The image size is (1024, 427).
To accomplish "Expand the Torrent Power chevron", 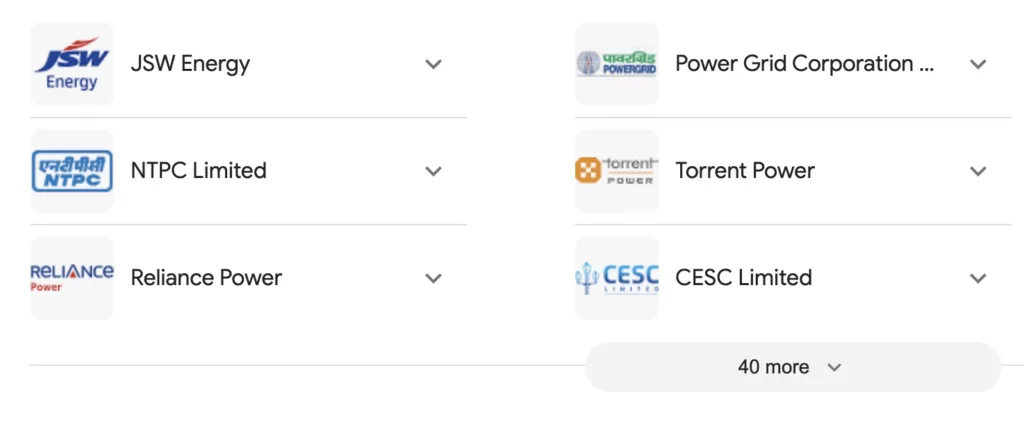I will pos(978,171).
